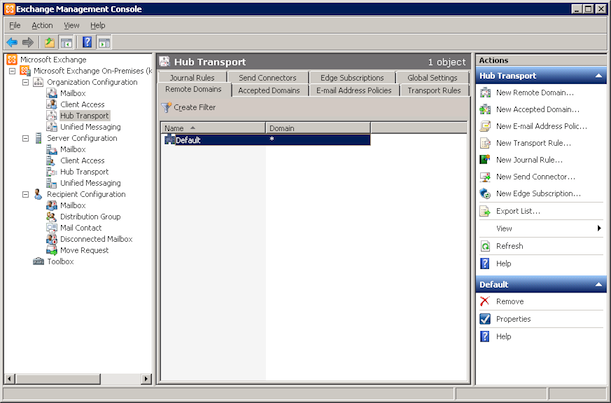The width and height of the screenshot is (611, 403).
Task: Open the E-mail Address Policies tab
Action: [354, 90]
